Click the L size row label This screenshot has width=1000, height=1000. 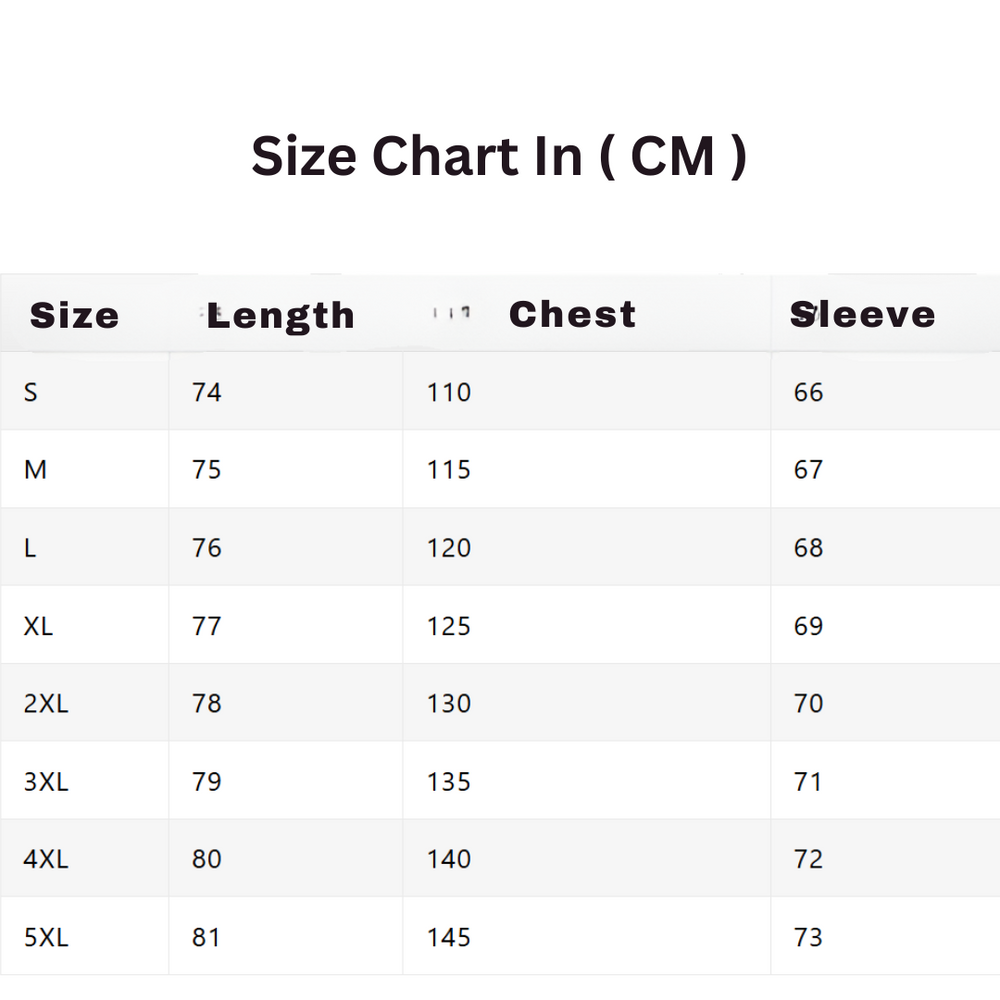coord(30,548)
